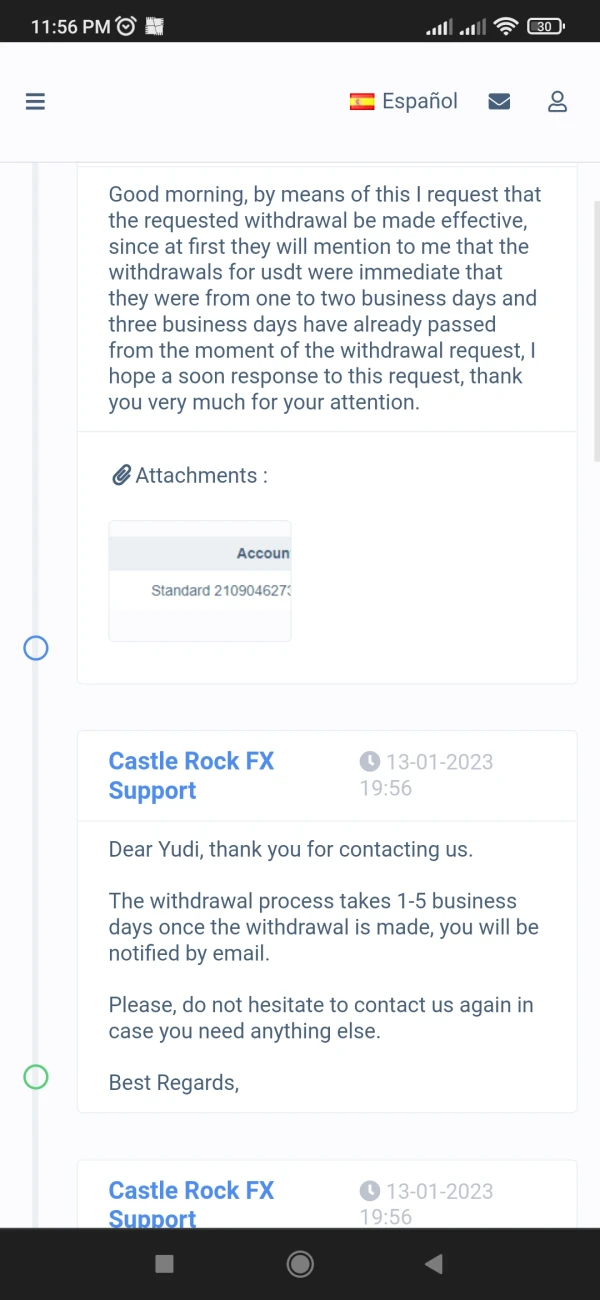This screenshot has width=600, height=1300.
Task: Open the hamburger navigation menu
Action: tap(35, 101)
